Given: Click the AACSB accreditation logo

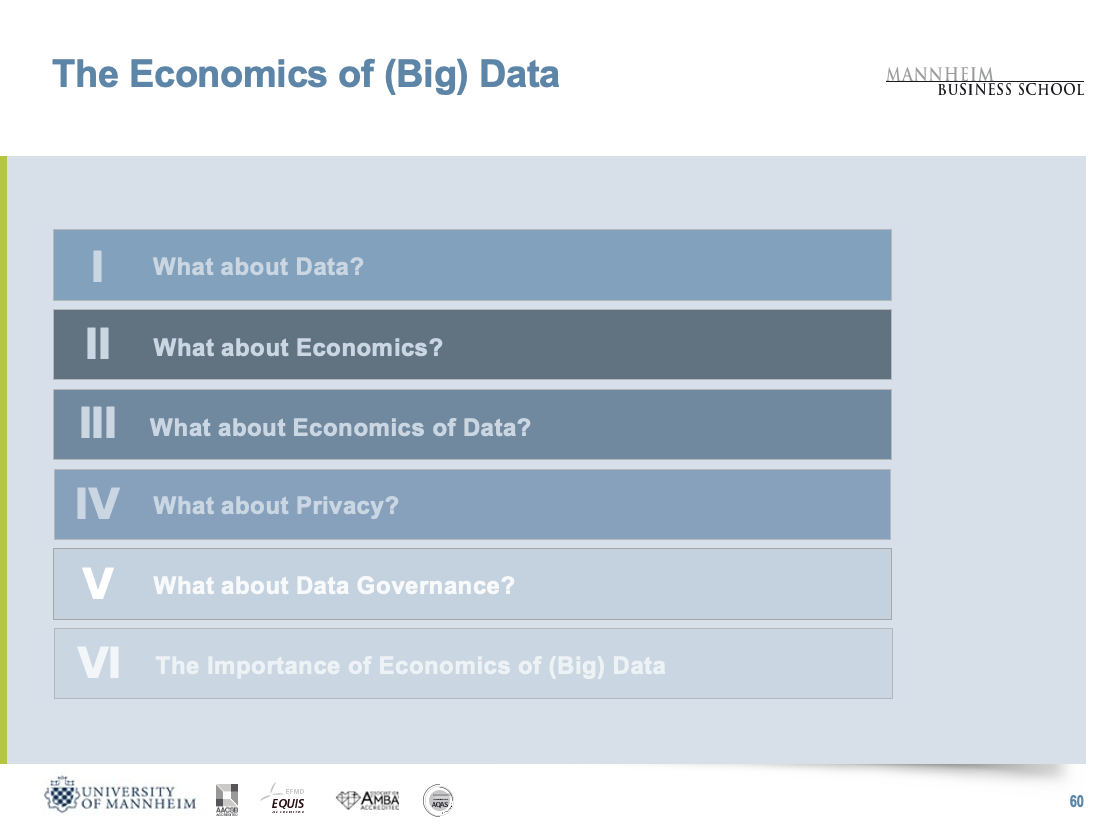Looking at the screenshot, I should click(x=227, y=798).
